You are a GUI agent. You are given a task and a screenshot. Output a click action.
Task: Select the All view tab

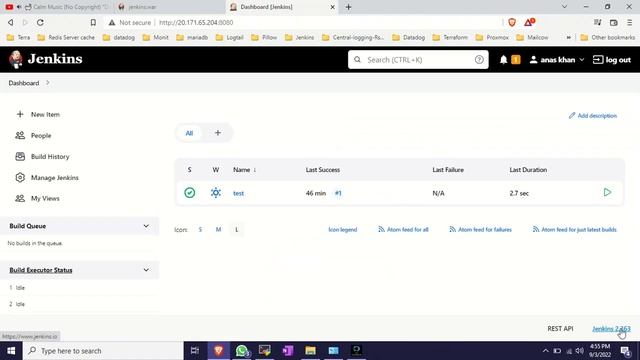(x=189, y=133)
